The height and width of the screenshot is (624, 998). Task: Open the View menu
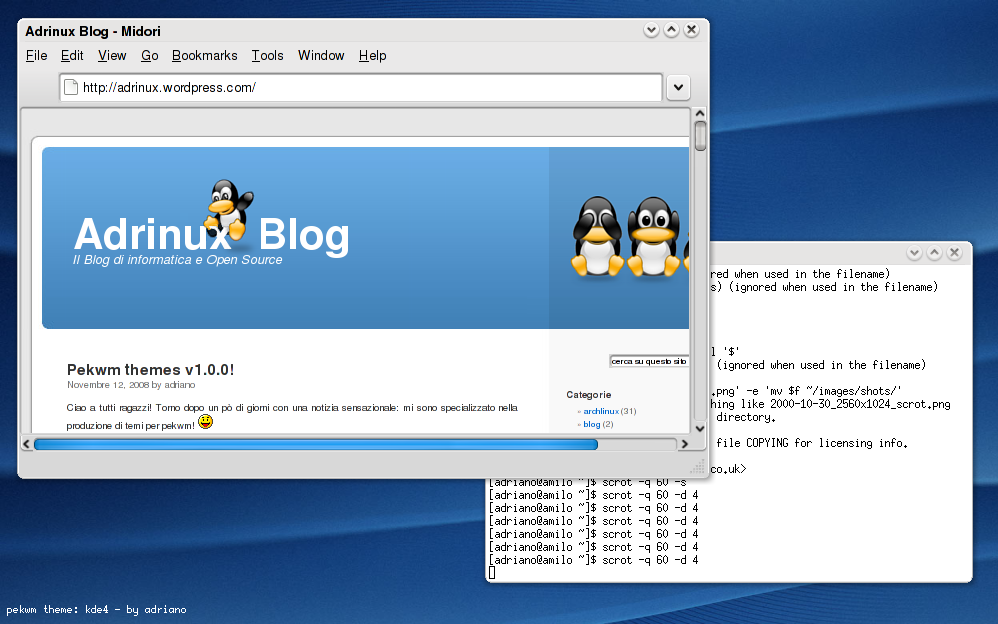(x=112, y=56)
